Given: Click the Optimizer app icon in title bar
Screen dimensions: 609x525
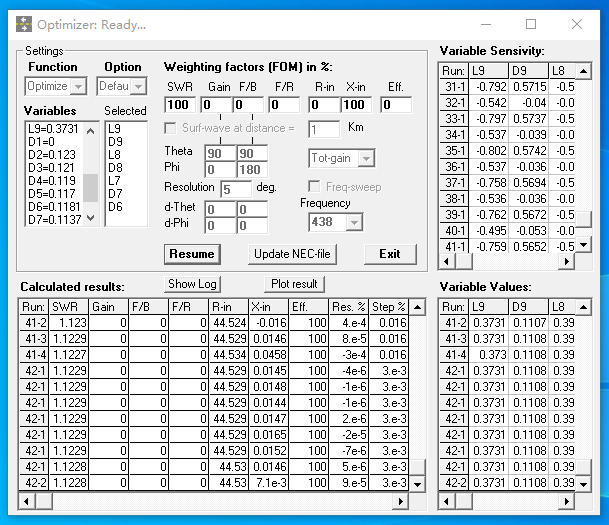Looking at the screenshot, I should click(24, 24).
